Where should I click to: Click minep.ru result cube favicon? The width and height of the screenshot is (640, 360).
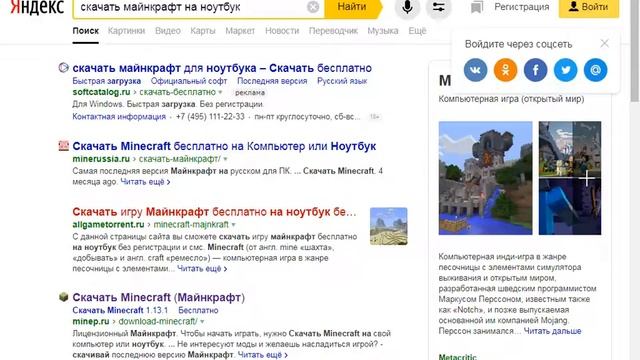point(63,297)
